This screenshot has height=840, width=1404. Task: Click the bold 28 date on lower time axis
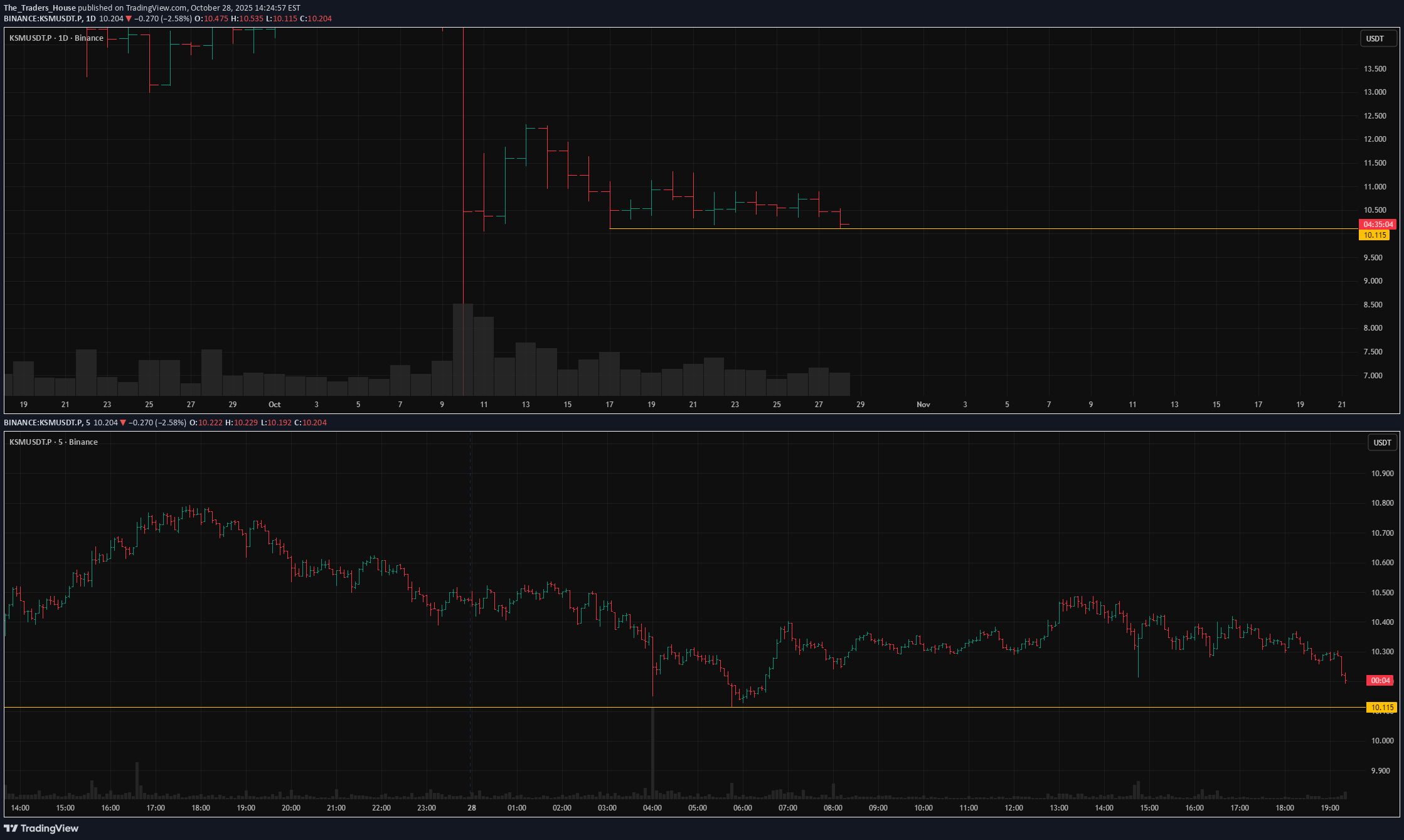(x=471, y=808)
